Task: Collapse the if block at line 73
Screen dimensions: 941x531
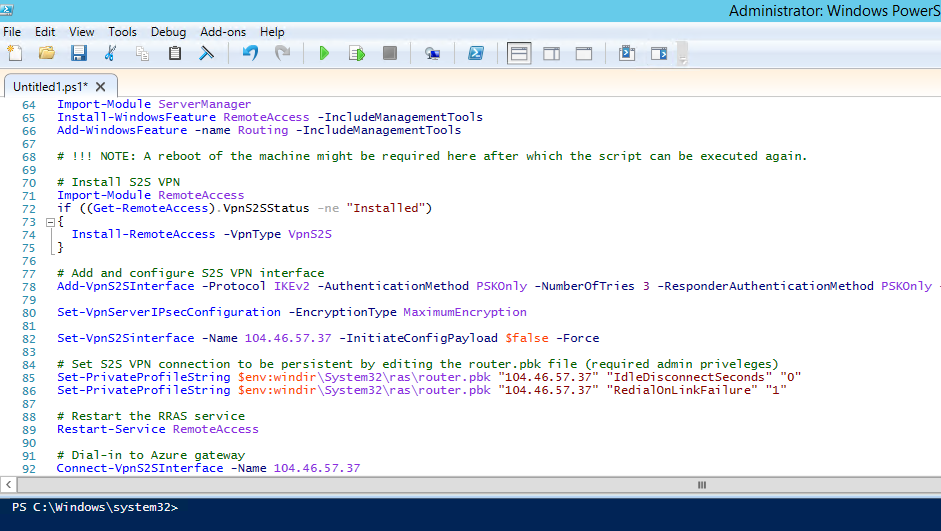Action: 49,221
